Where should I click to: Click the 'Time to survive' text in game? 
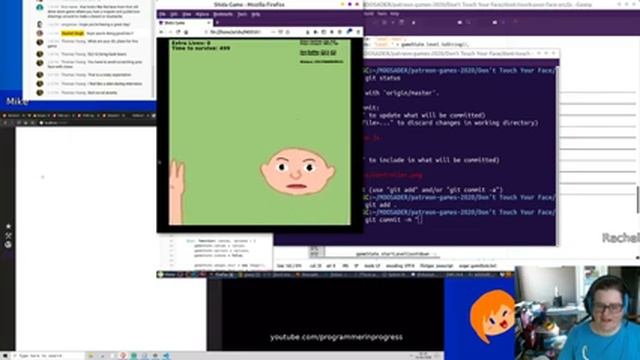[200, 48]
